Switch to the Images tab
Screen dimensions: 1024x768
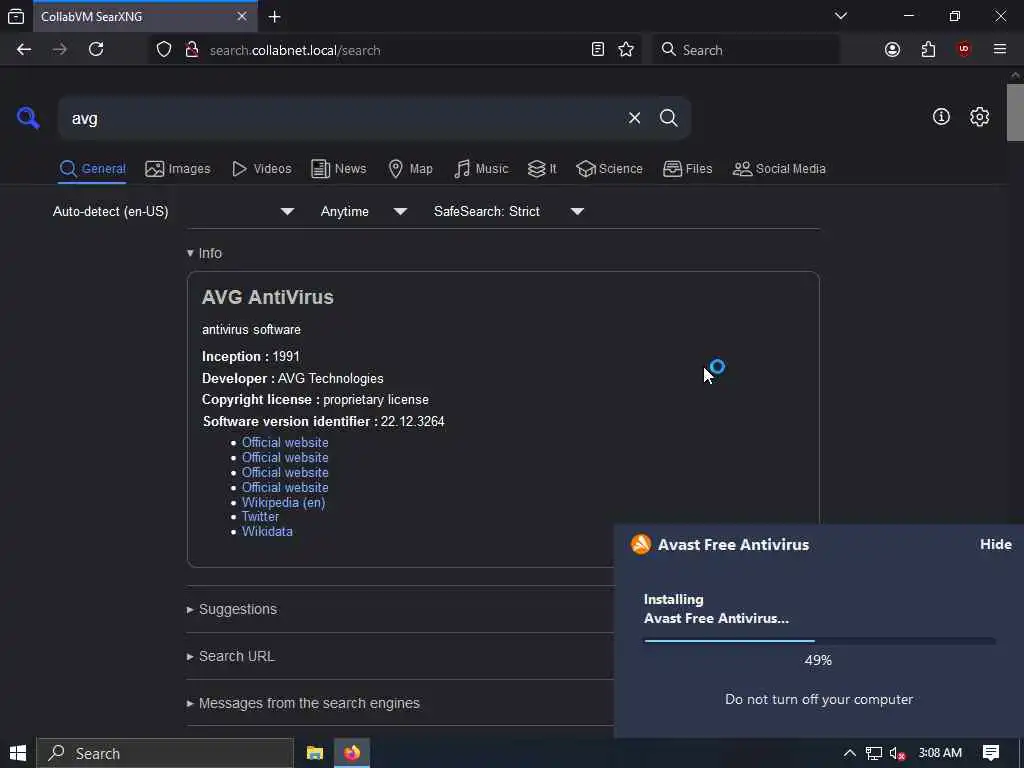point(178,168)
